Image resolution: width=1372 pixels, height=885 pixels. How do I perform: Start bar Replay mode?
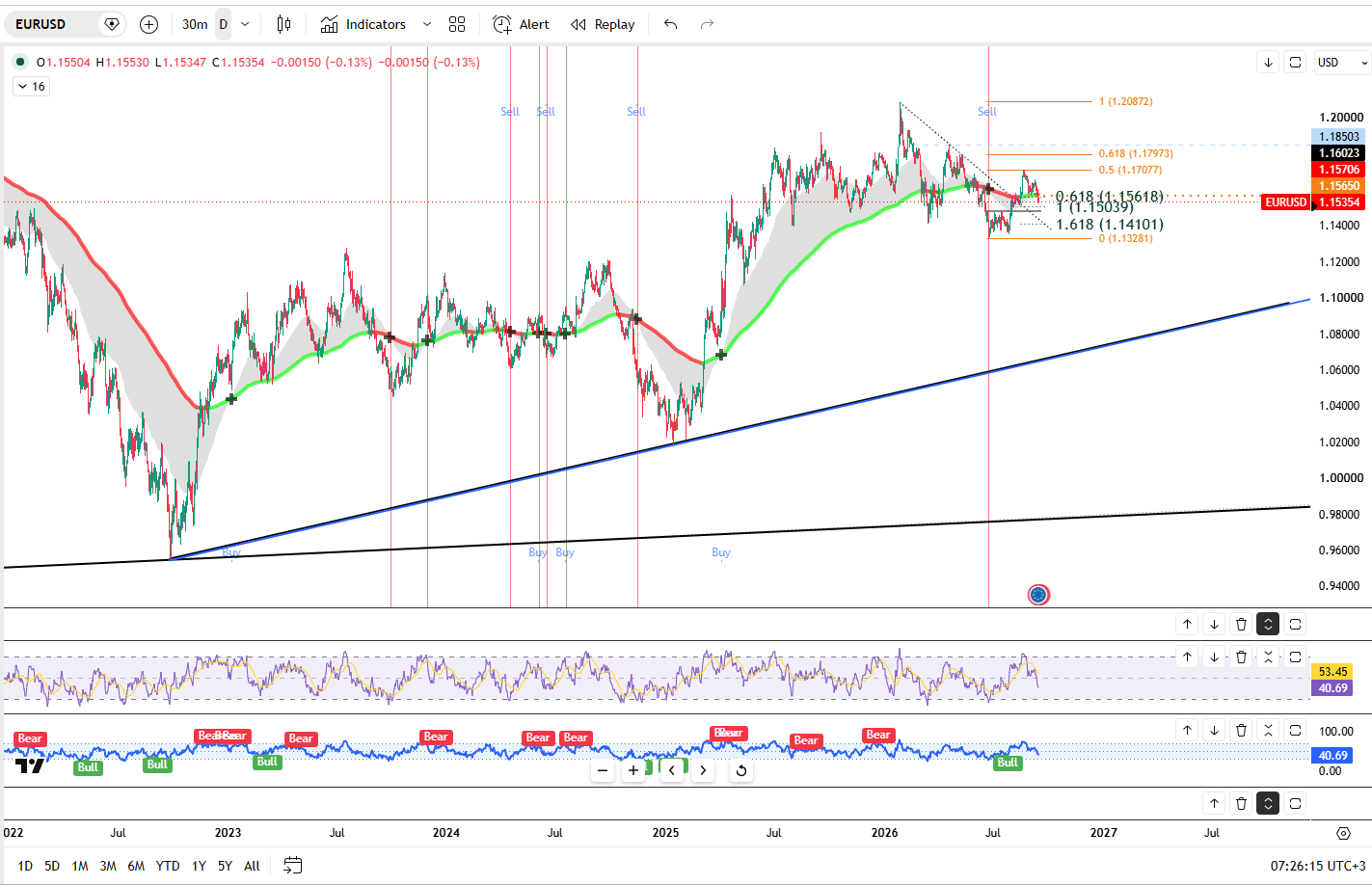[603, 24]
